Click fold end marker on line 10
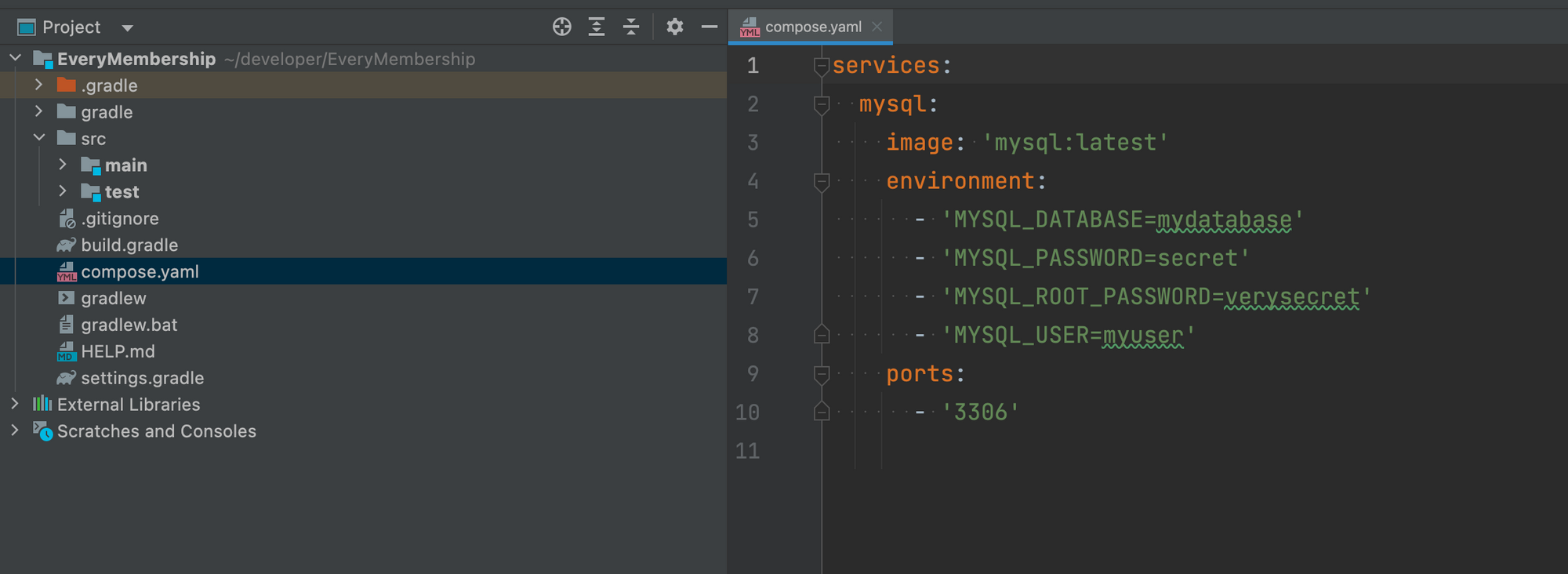1568x574 pixels. (822, 412)
